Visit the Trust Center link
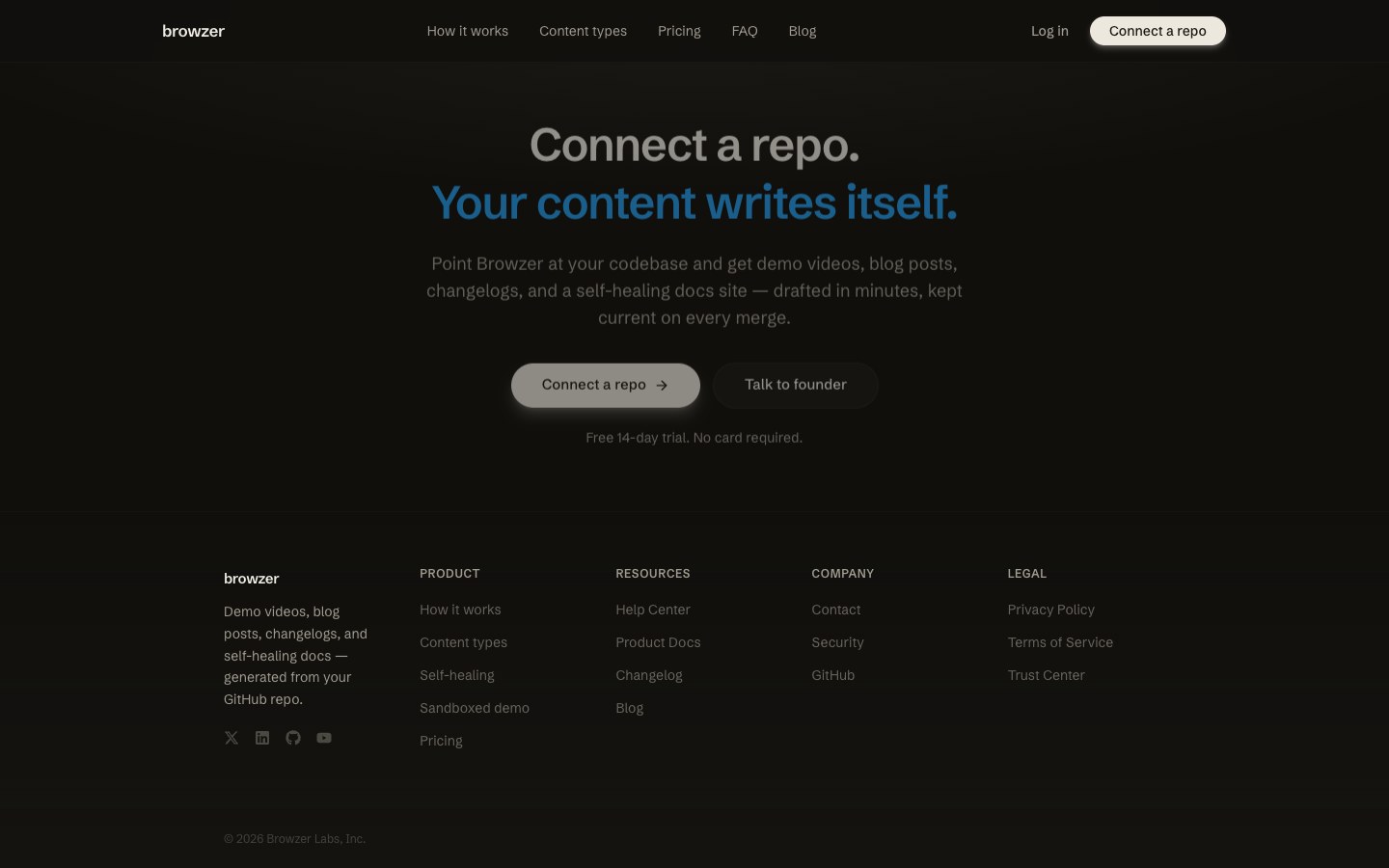This screenshot has width=1389, height=868. point(1047,675)
